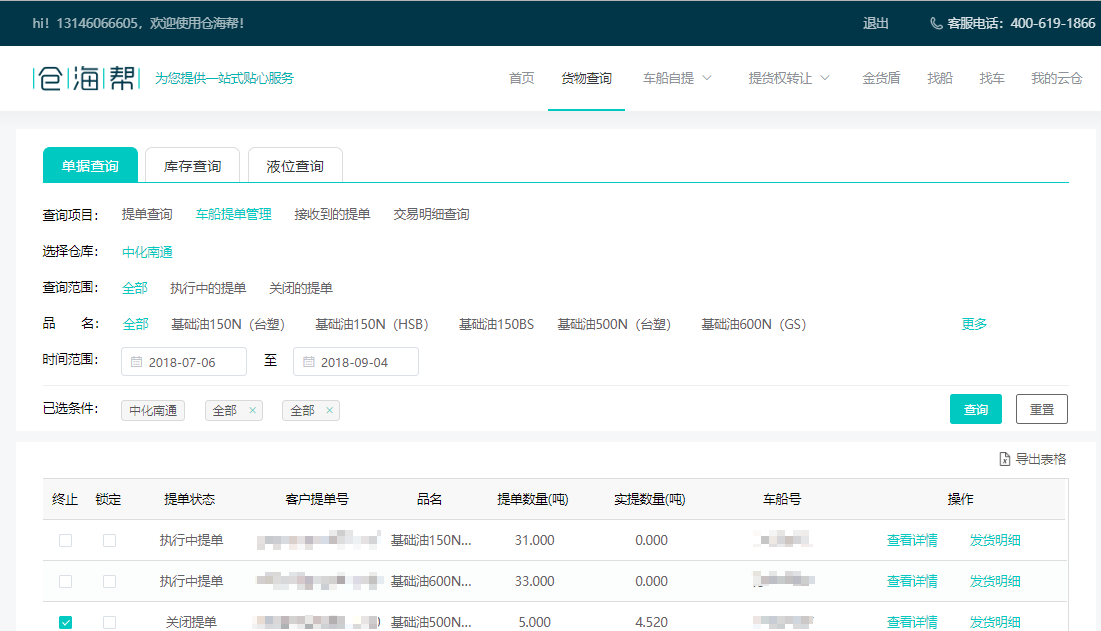Check 终止 box in first row
The width and height of the screenshot is (1101, 631).
[x=65, y=540]
